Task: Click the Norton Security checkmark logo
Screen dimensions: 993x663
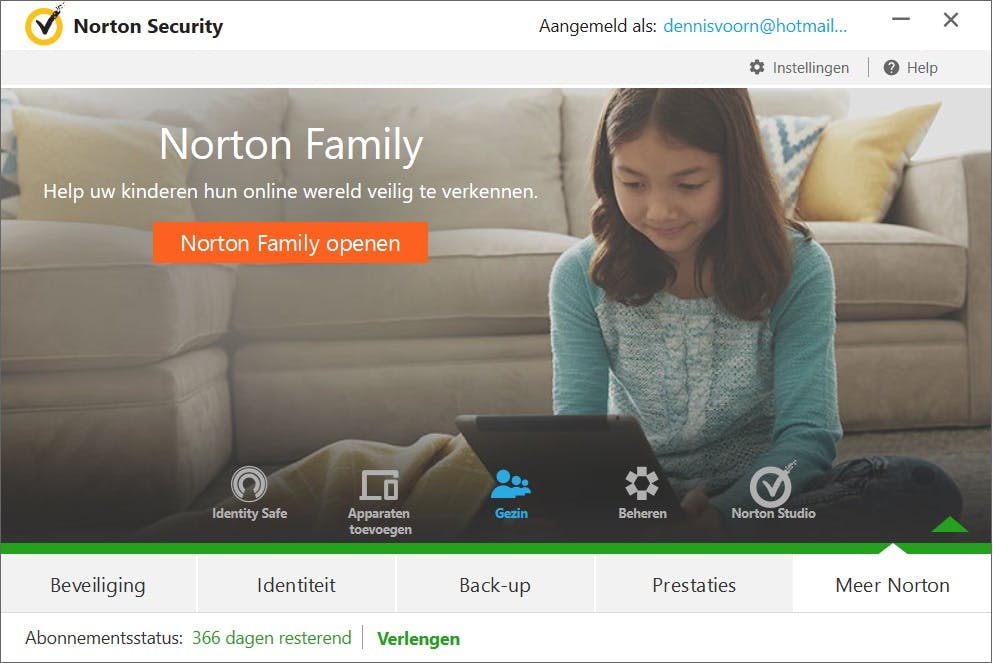Action: pyautogui.click(x=44, y=25)
